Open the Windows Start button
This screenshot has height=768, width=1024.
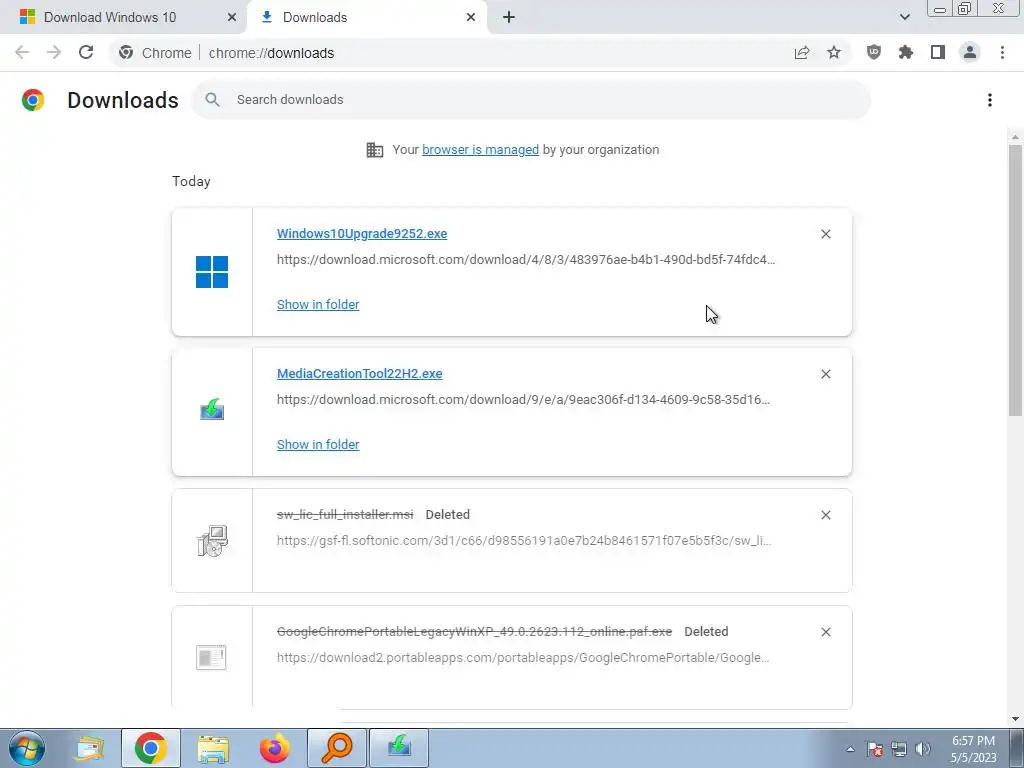pyautogui.click(x=26, y=748)
